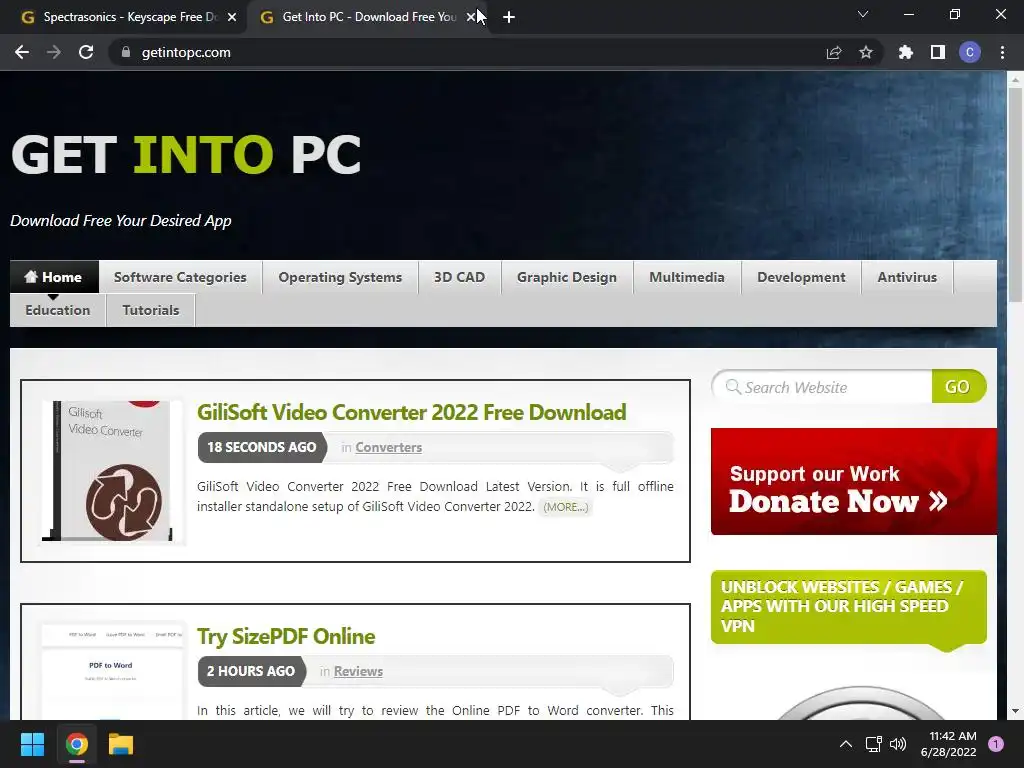Image resolution: width=1024 pixels, height=768 pixels.
Task: Click the Donate Now banner
Action: [x=854, y=481]
